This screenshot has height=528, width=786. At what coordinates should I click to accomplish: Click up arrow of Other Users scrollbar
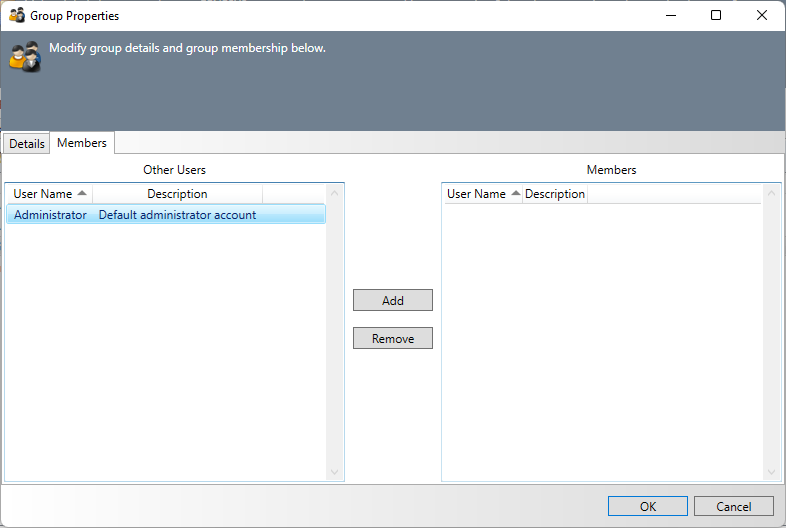click(x=335, y=193)
